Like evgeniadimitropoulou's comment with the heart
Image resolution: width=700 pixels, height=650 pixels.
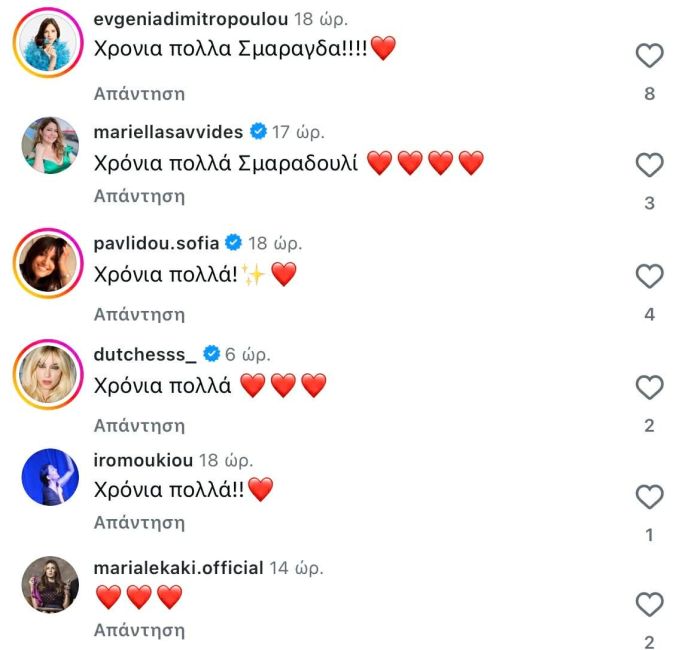(650, 56)
